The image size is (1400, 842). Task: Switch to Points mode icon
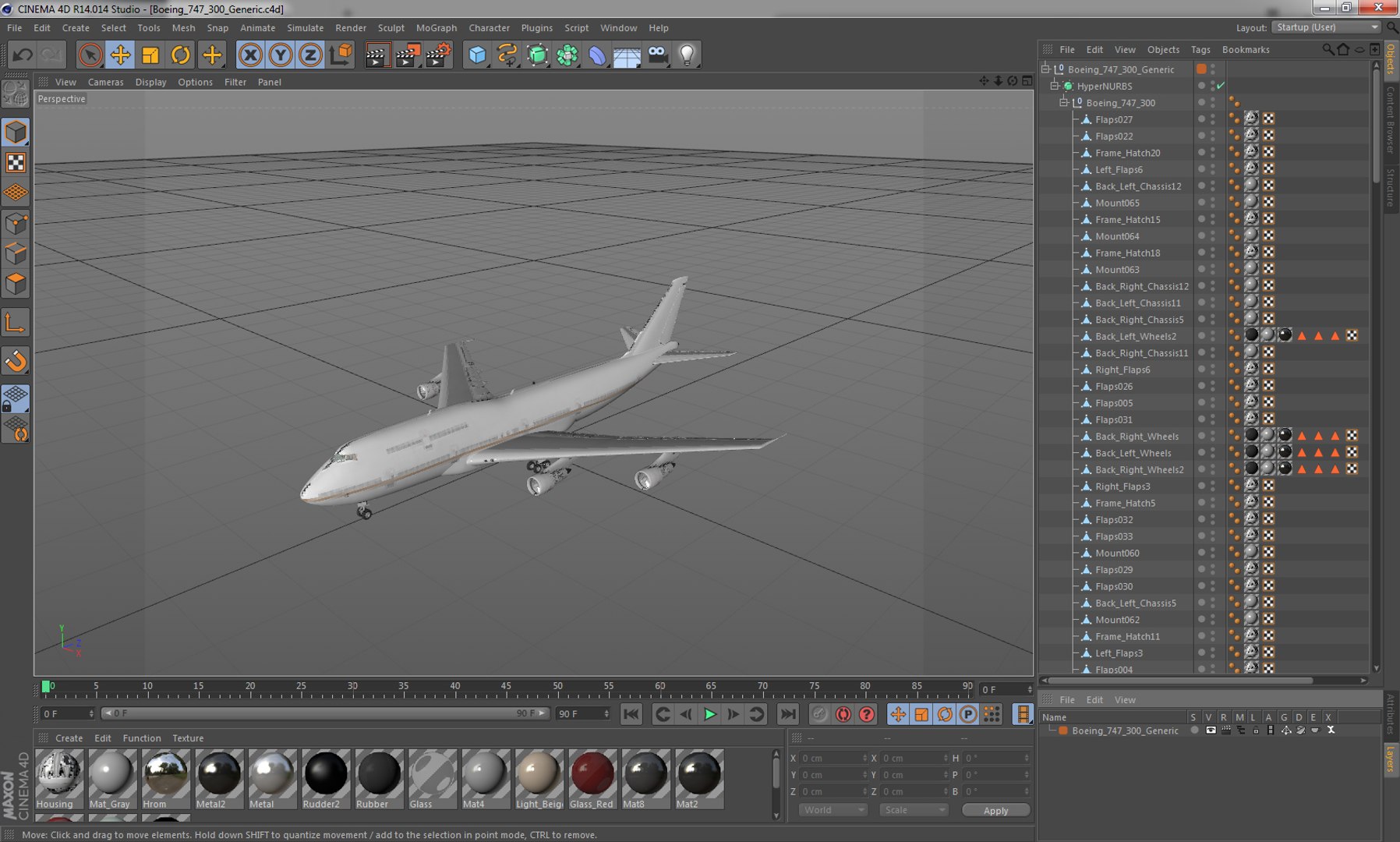(16, 225)
